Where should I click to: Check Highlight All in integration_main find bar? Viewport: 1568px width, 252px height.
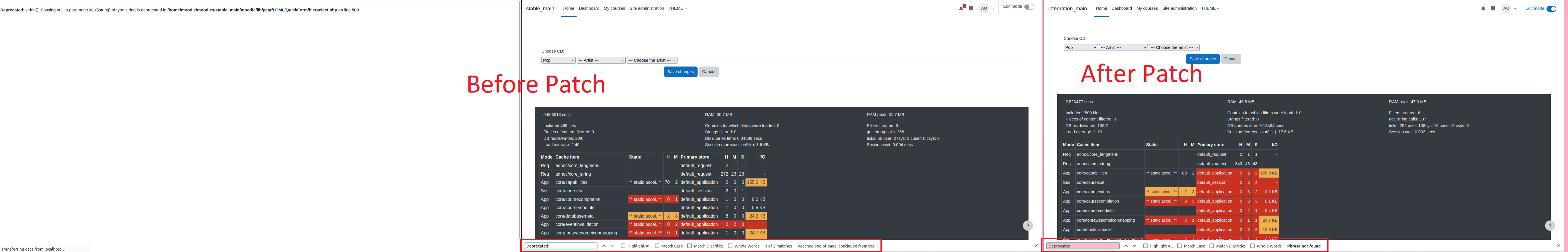tap(1145, 246)
